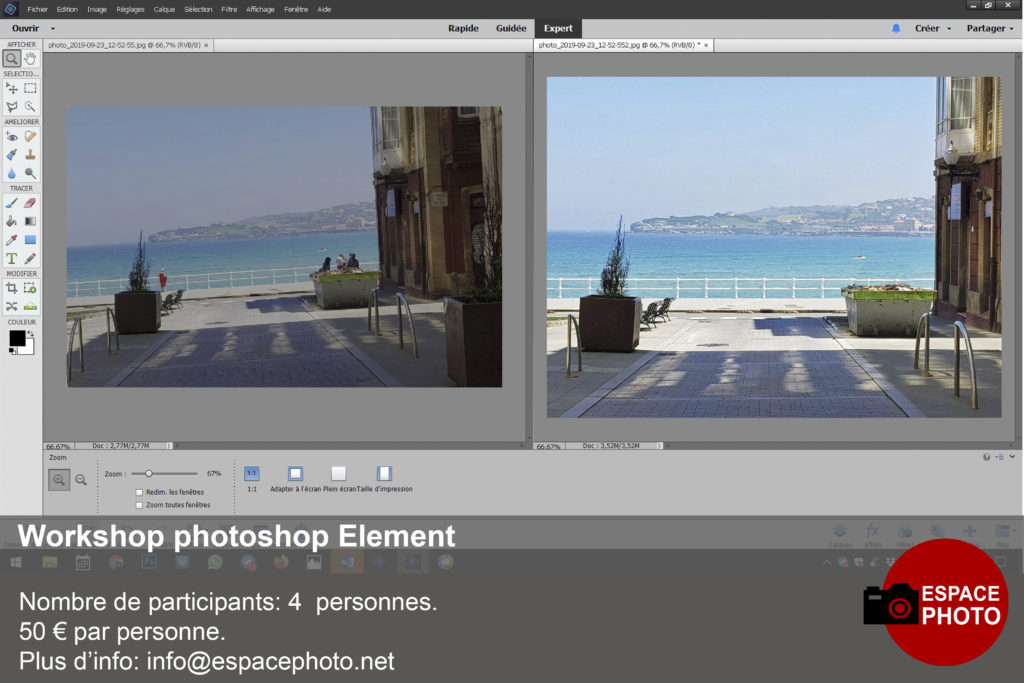Click the Zoom slider handle
Screen dimensions: 1024x683
(x=149, y=473)
